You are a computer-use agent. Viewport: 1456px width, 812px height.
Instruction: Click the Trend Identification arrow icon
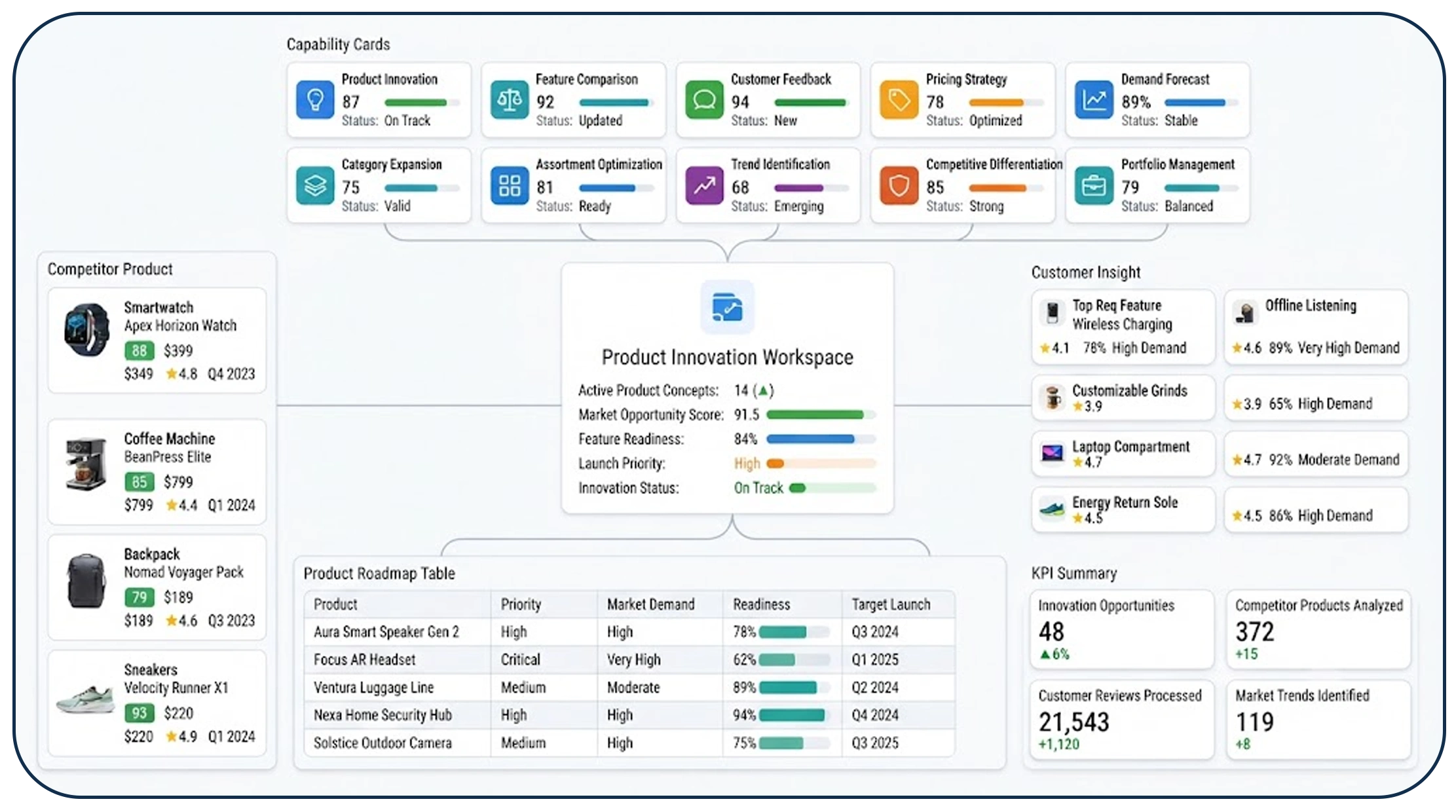click(x=704, y=185)
